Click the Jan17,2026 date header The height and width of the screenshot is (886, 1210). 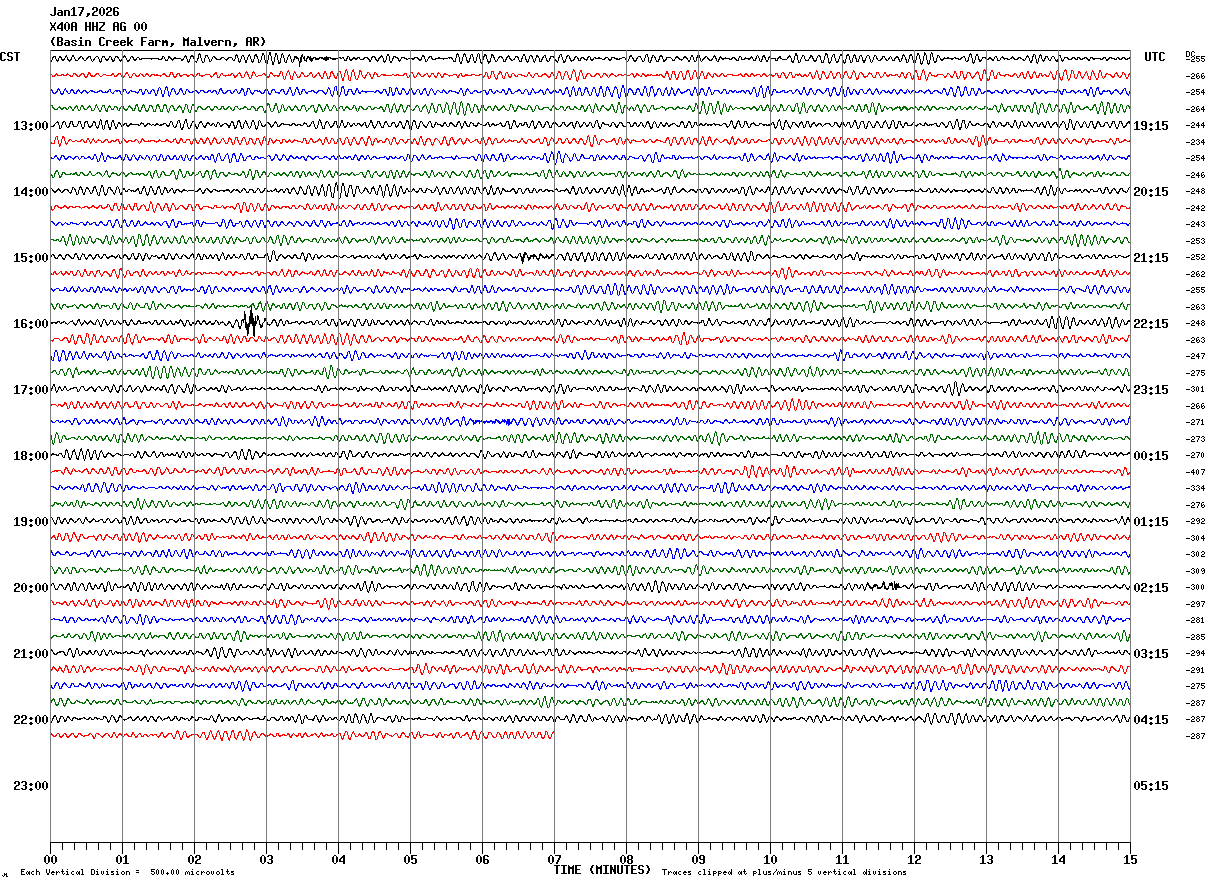click(84, 12)
